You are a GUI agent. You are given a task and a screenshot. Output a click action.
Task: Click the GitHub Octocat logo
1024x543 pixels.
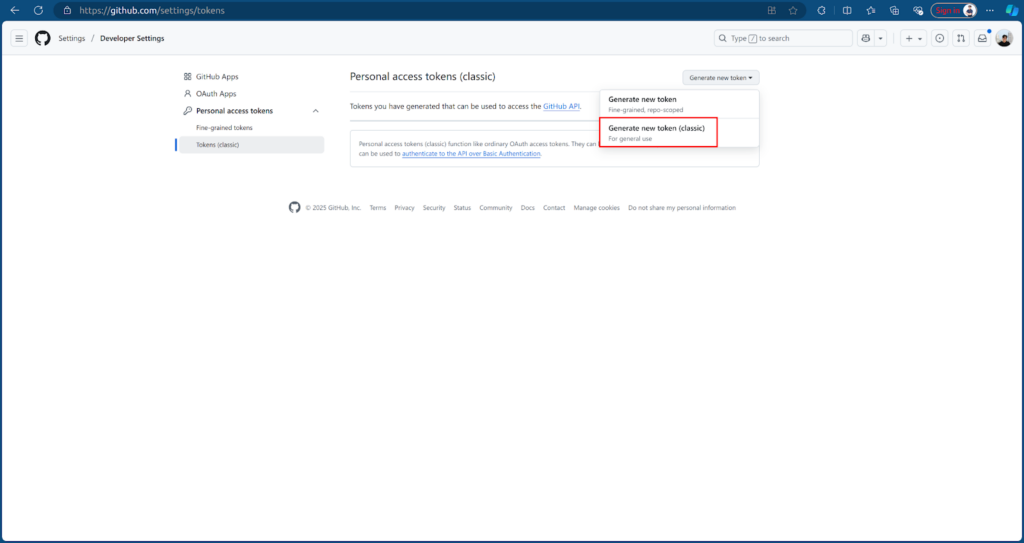[x=42, y=38]
